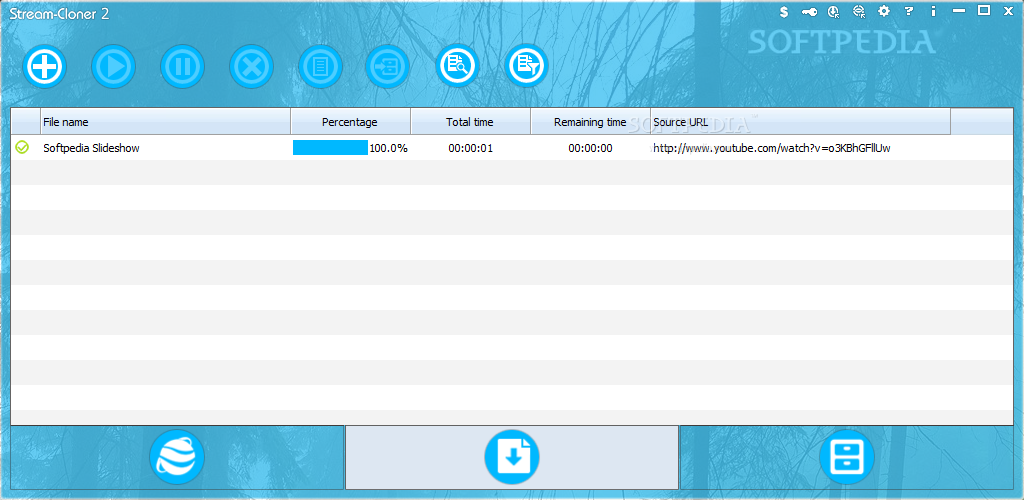Open help with the question mark icon
This screenshot has height=500, width=1024.
(x=908, y=11)
